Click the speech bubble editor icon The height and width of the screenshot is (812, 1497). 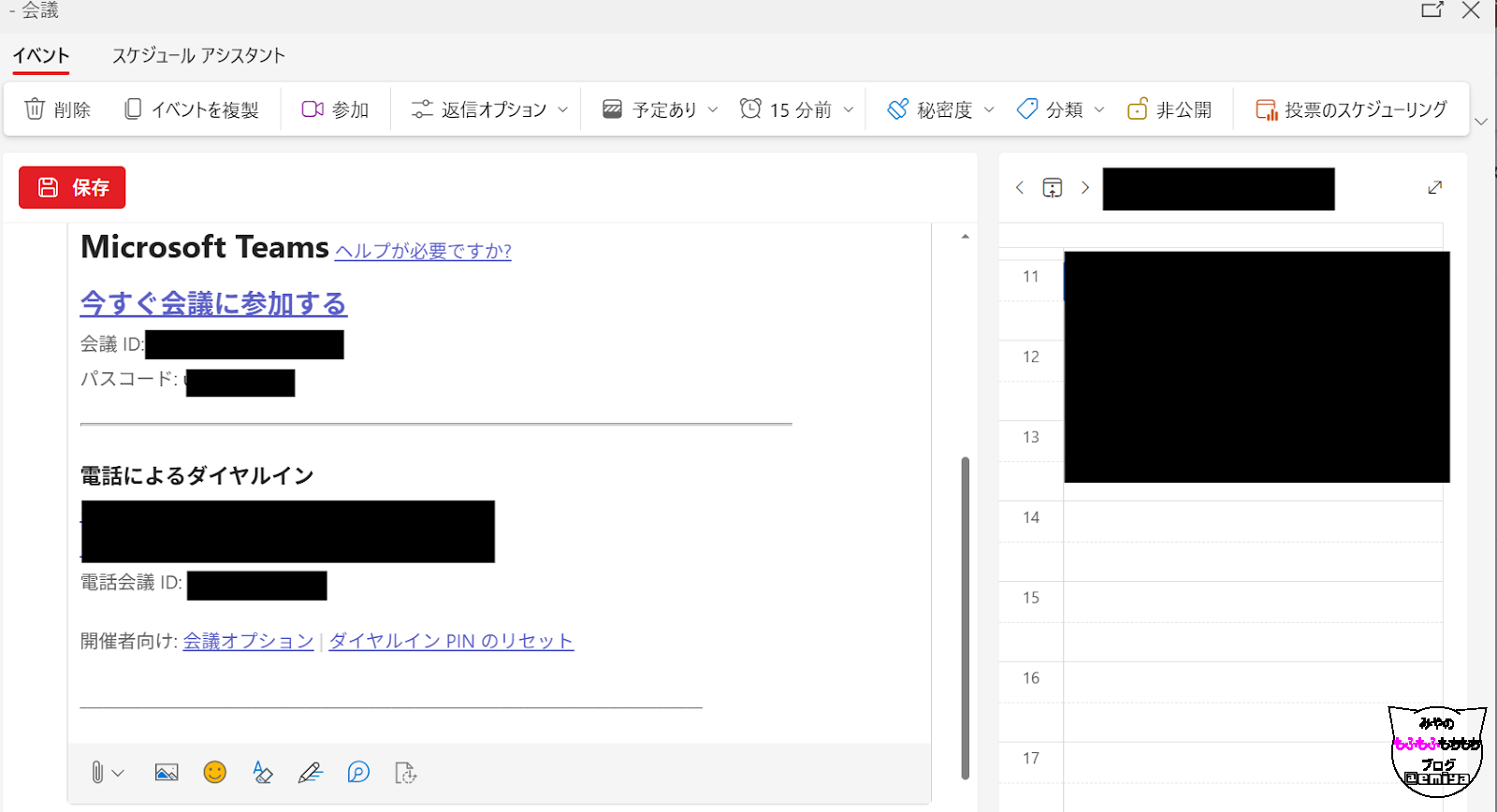point(358,773)
